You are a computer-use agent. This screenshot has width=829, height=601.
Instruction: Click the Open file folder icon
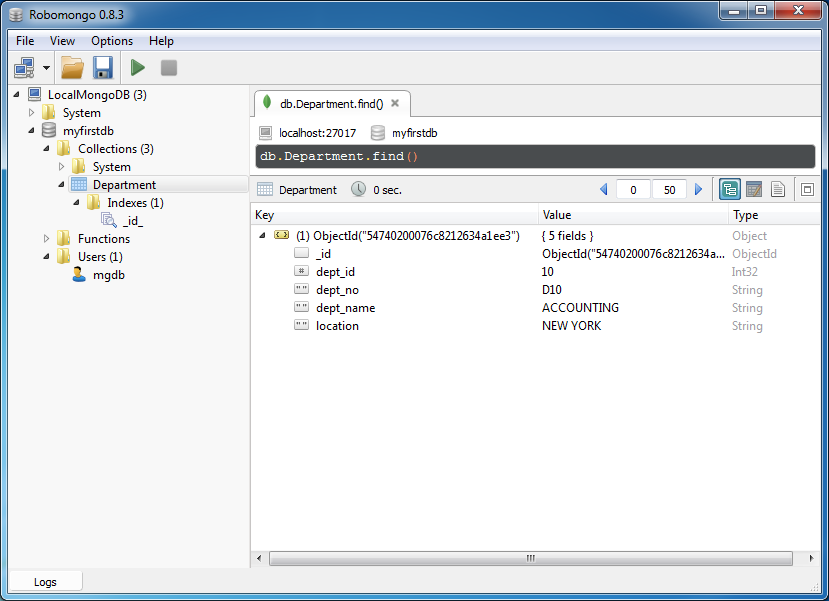click(x=72, y=68)
